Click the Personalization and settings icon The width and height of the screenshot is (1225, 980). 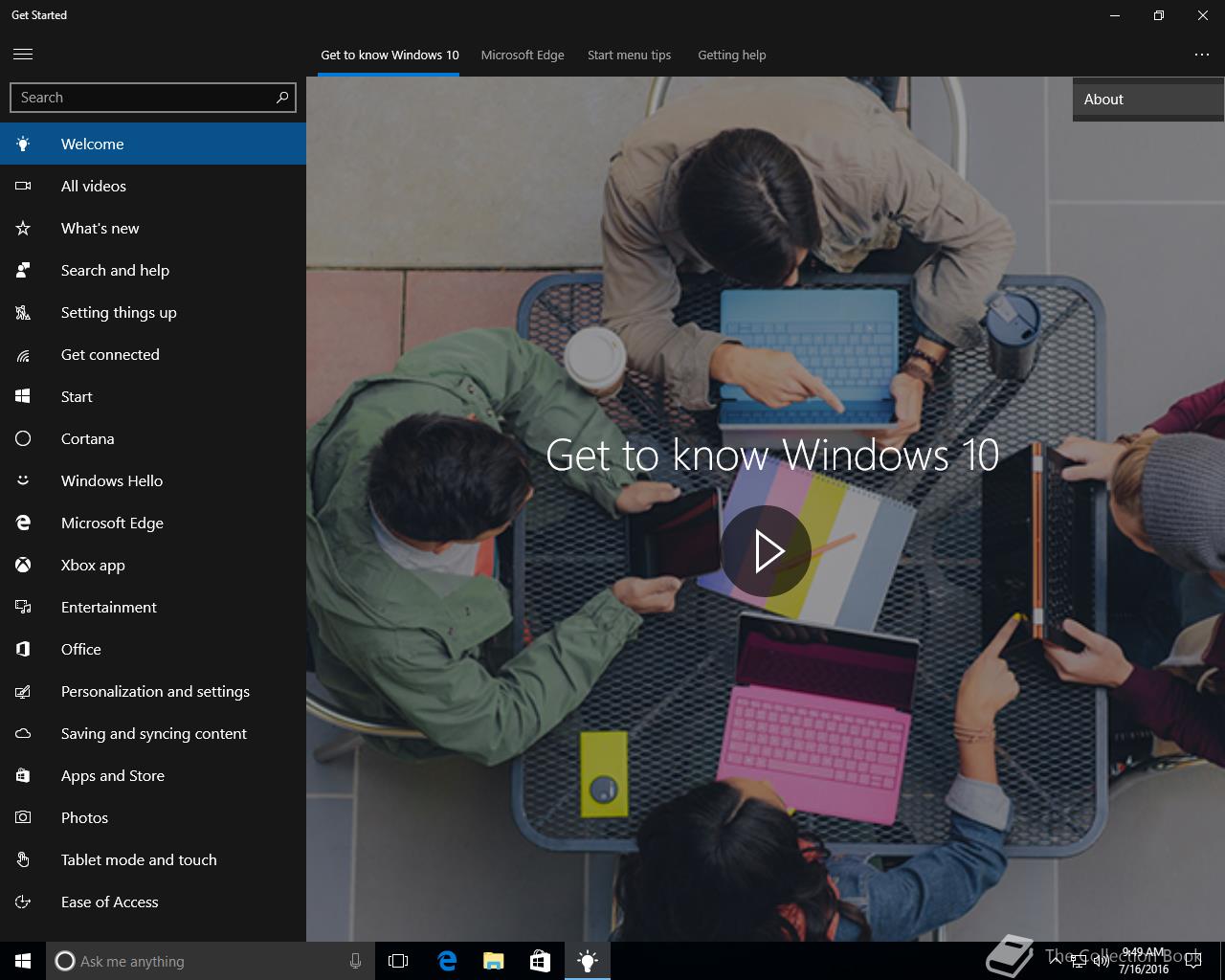click(23, 691)
